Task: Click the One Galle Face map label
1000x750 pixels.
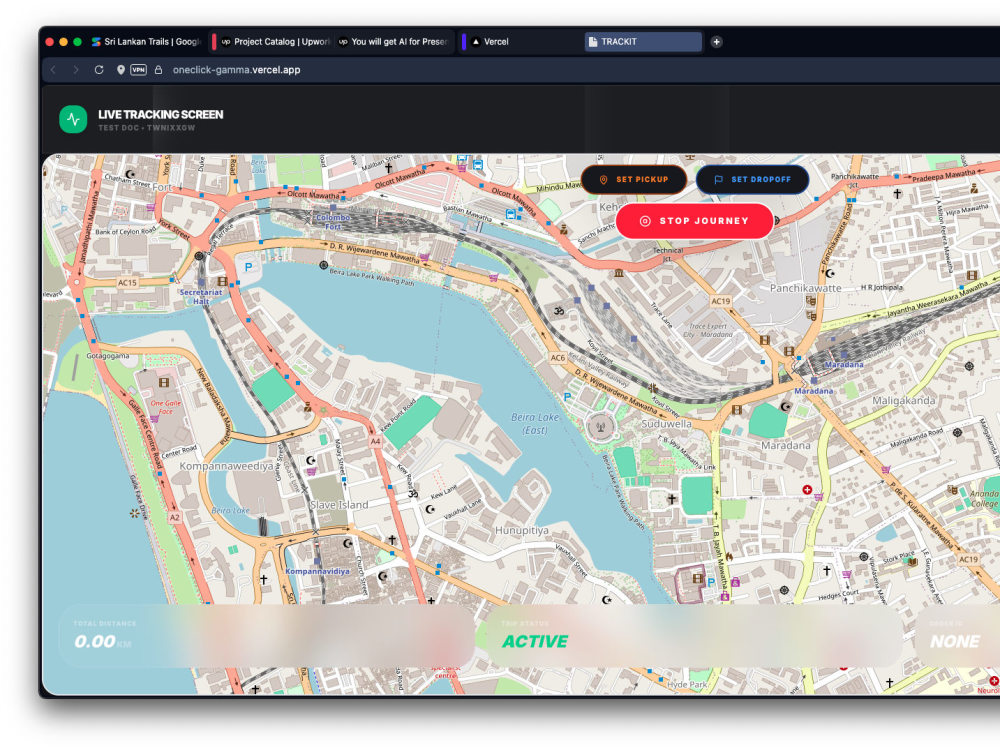Action: [166, 408]
